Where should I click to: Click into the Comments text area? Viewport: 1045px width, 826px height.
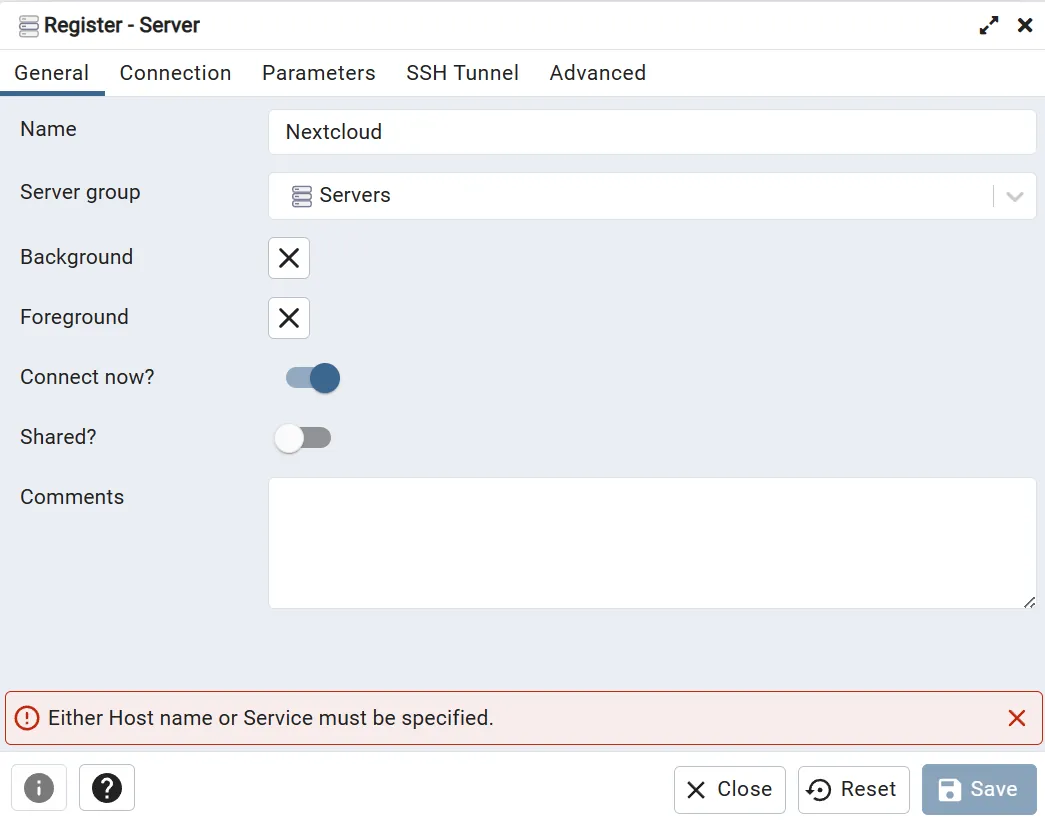[651, 542]
